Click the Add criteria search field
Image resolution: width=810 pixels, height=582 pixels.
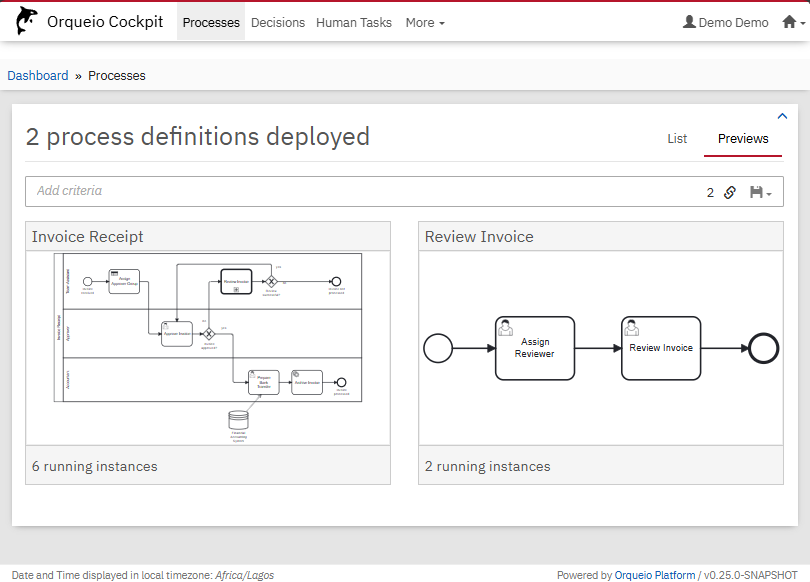[360, 191]
